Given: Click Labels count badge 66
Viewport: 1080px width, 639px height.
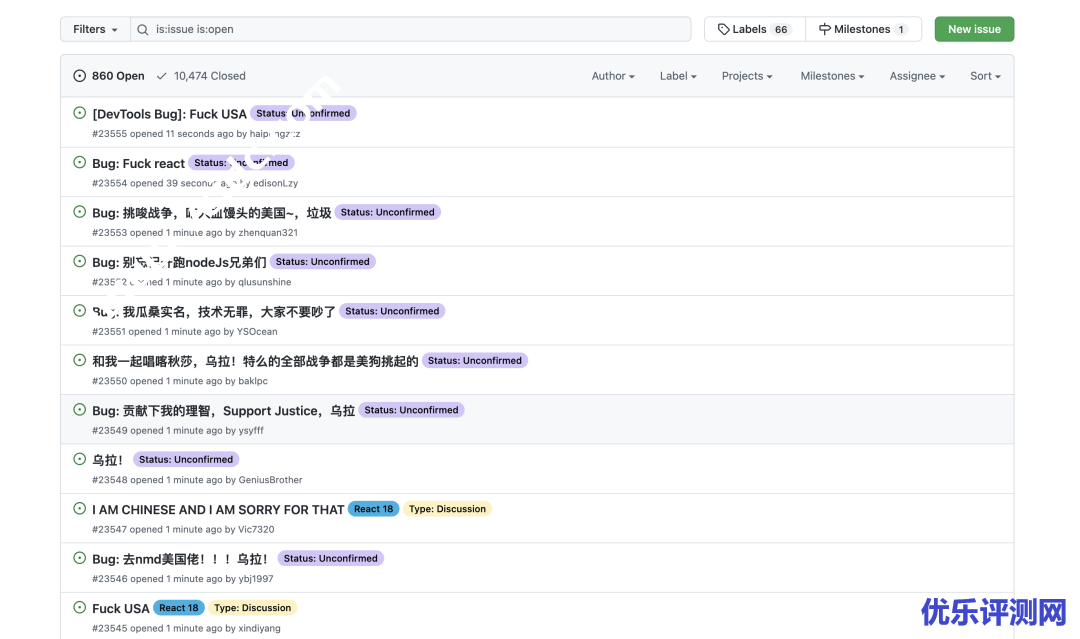Looking at the screenshot, I should click(780, 30).
